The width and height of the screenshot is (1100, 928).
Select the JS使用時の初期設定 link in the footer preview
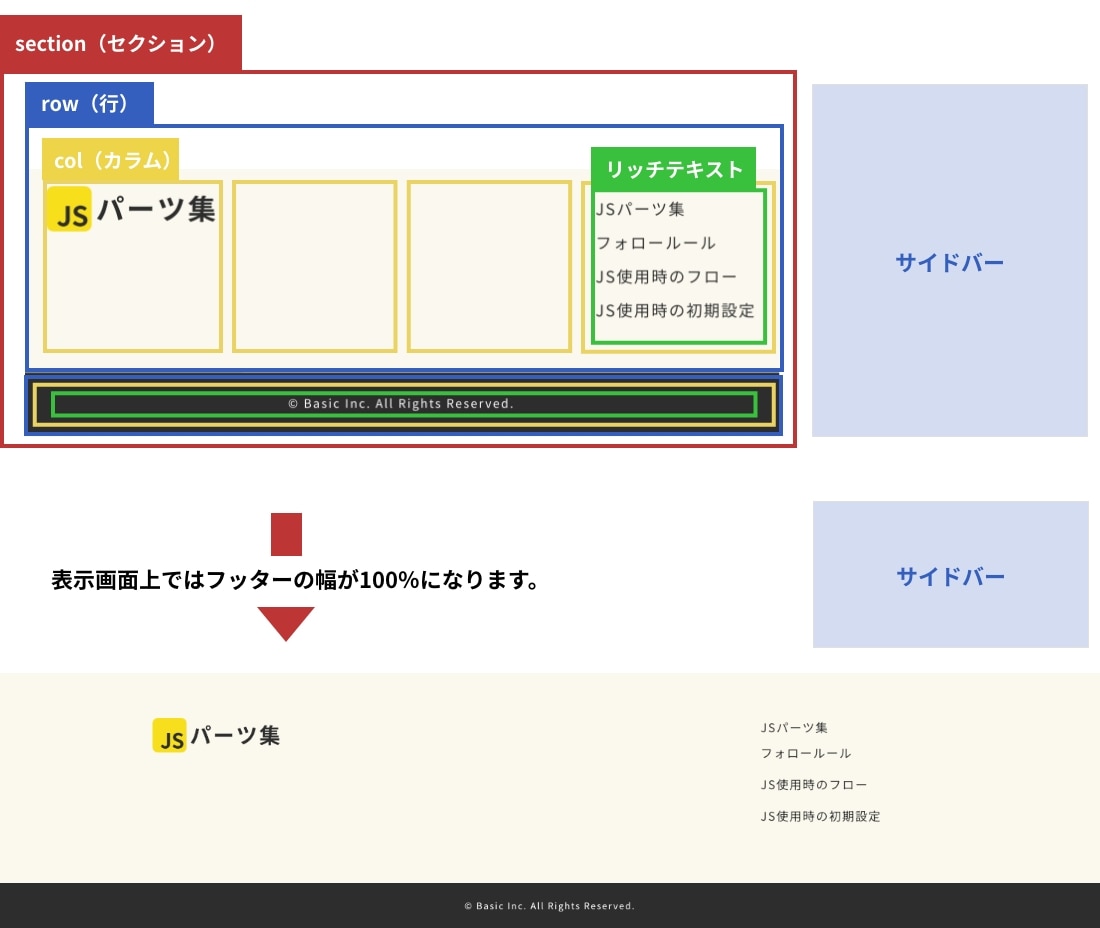[818, 816]
